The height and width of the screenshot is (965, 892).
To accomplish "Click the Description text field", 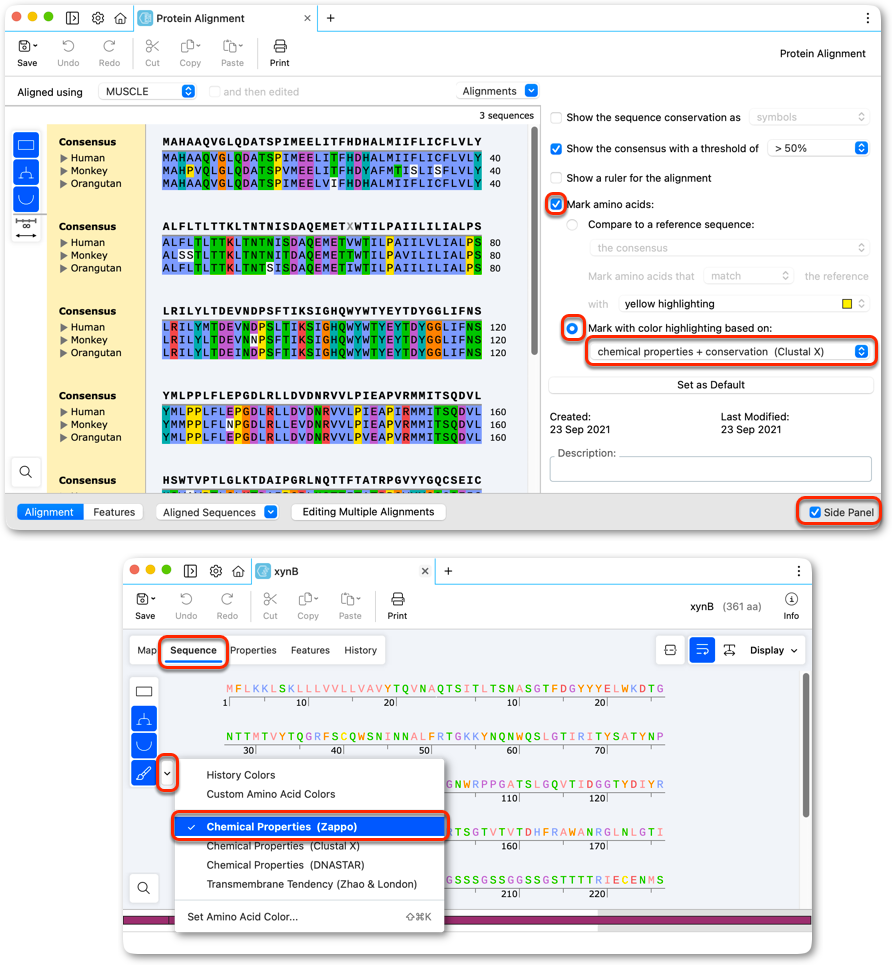I will [x=710, y=469].
